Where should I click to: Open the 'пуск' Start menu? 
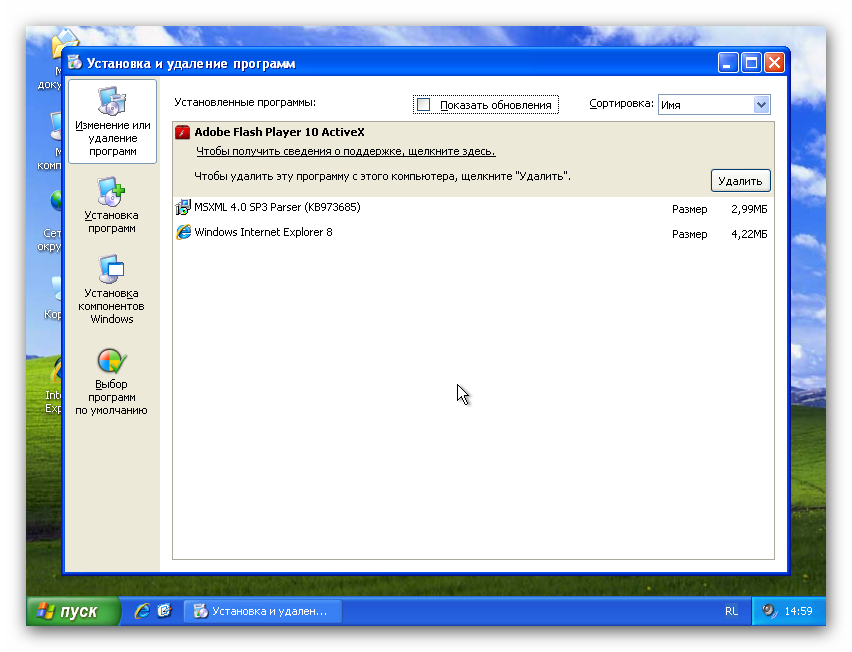tap(68, 611)
